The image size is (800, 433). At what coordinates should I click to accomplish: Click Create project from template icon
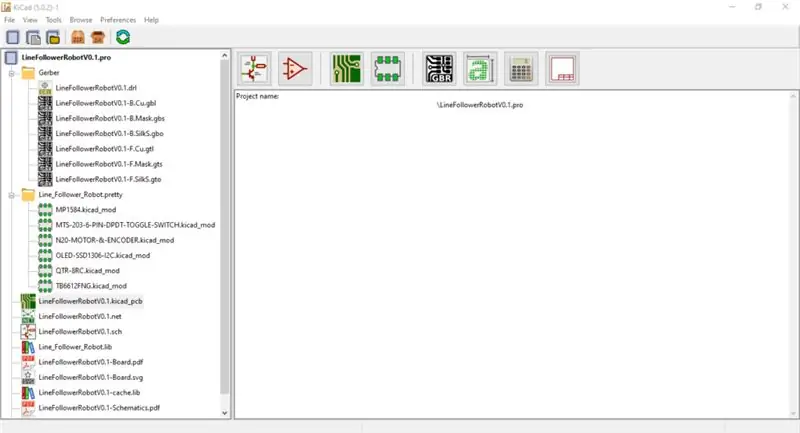33,37
